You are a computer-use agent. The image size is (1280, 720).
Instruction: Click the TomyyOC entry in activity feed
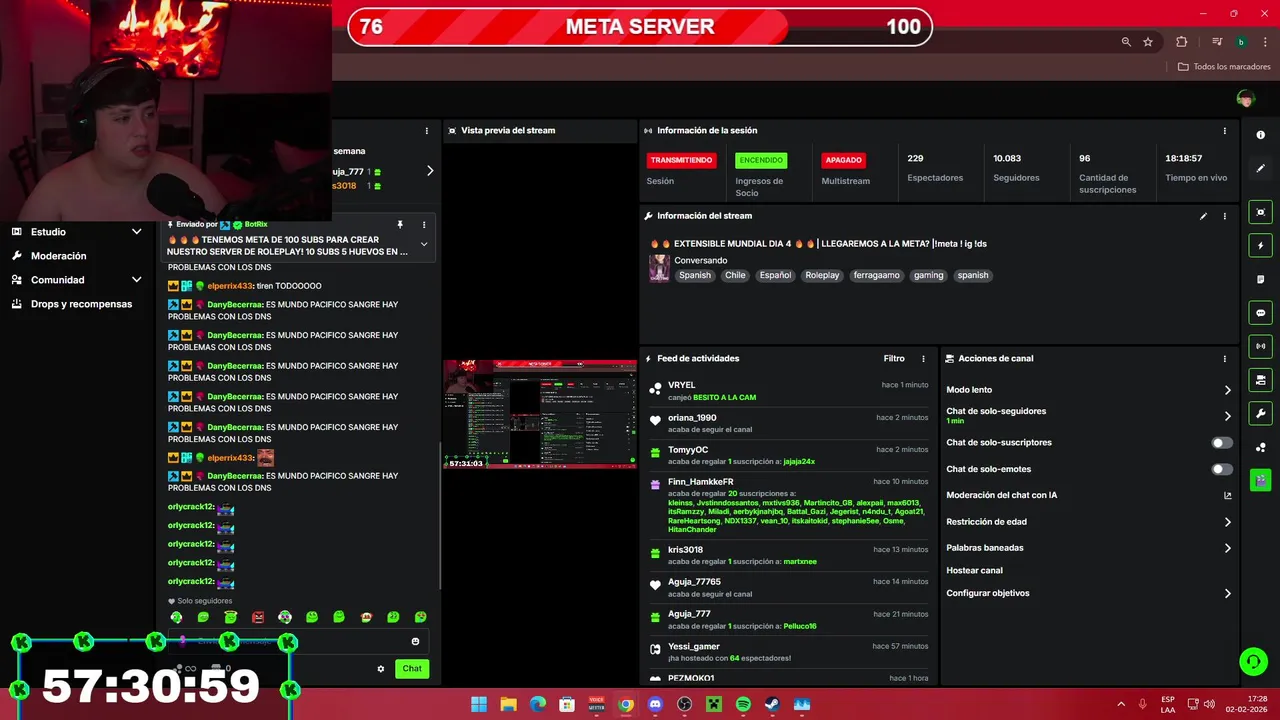pyautogui.click(x=790, y=455)
